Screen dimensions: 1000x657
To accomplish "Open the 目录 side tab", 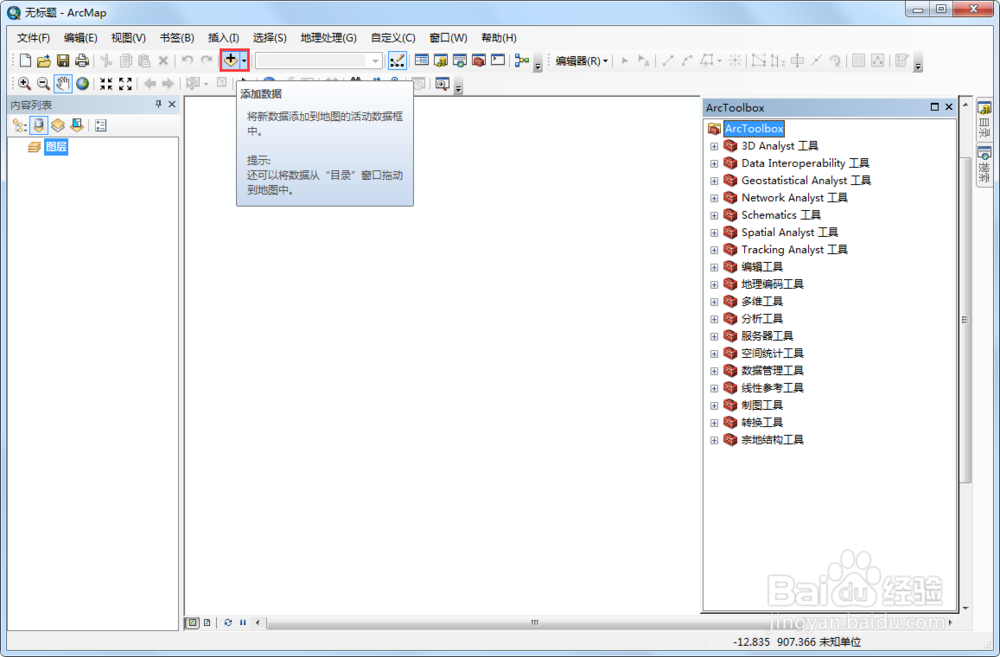I will point(984,120).
